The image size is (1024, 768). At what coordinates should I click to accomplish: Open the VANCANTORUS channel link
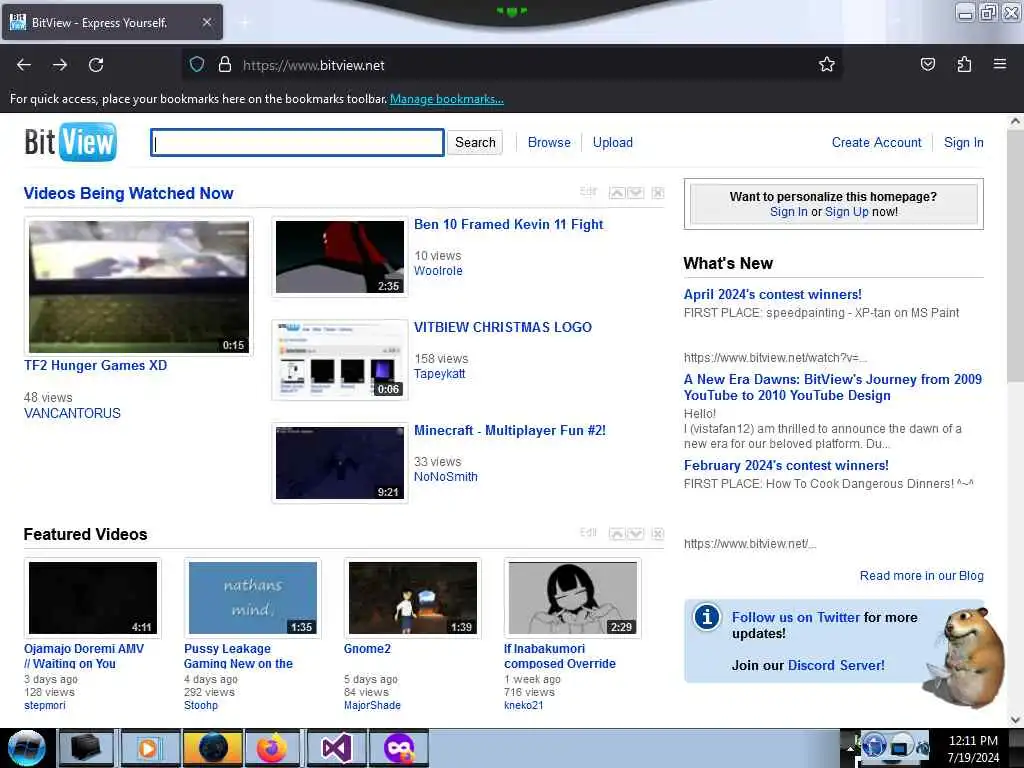click(72, 413)
